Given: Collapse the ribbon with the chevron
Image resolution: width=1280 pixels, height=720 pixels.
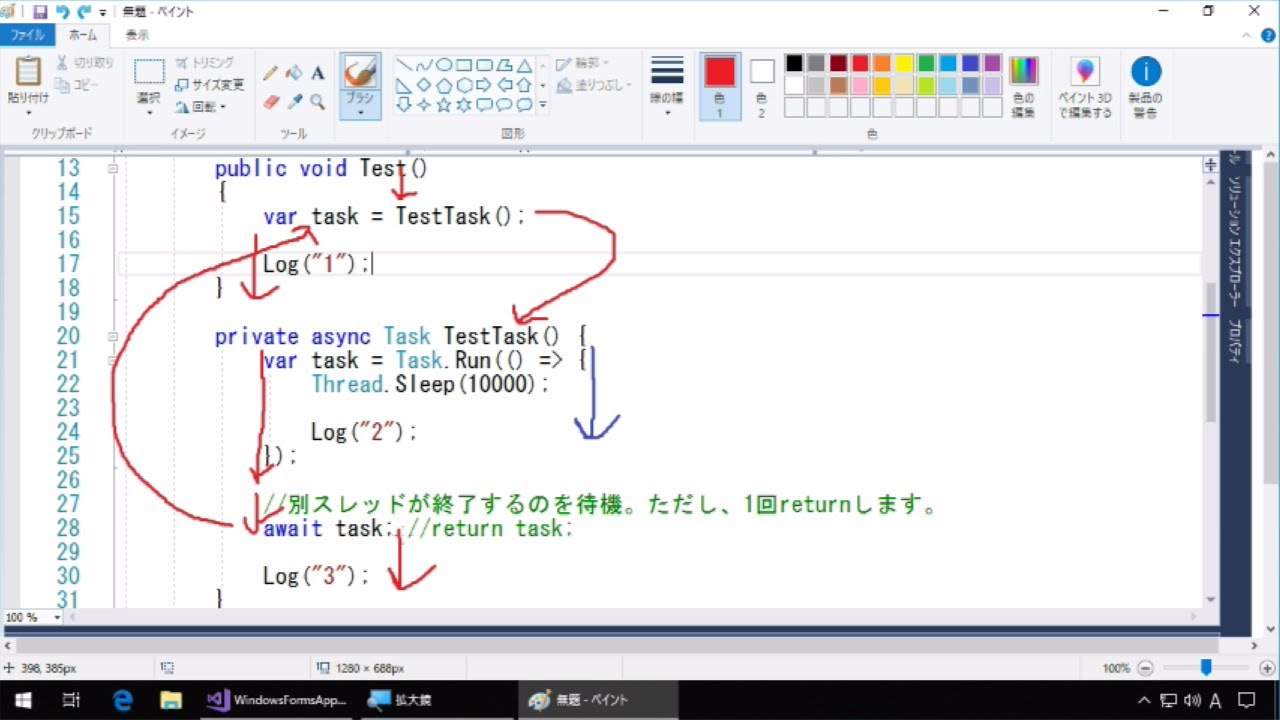Looking at the screenshot, I should (x=1246, y=35).
